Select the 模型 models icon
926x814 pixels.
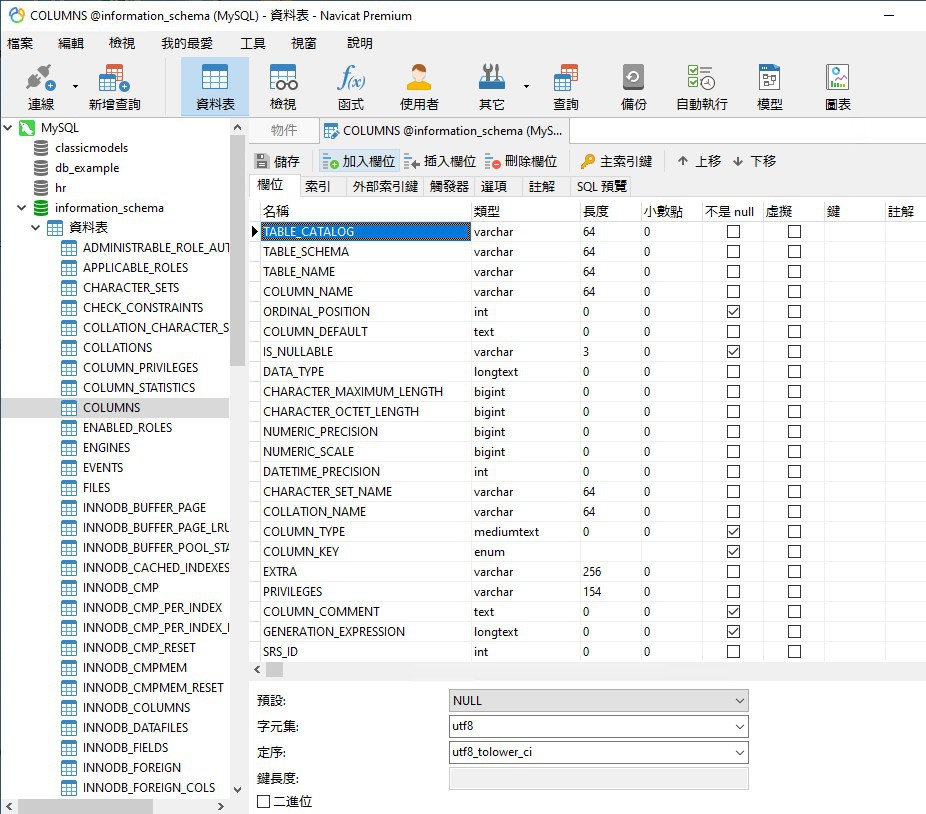[771, 85]
